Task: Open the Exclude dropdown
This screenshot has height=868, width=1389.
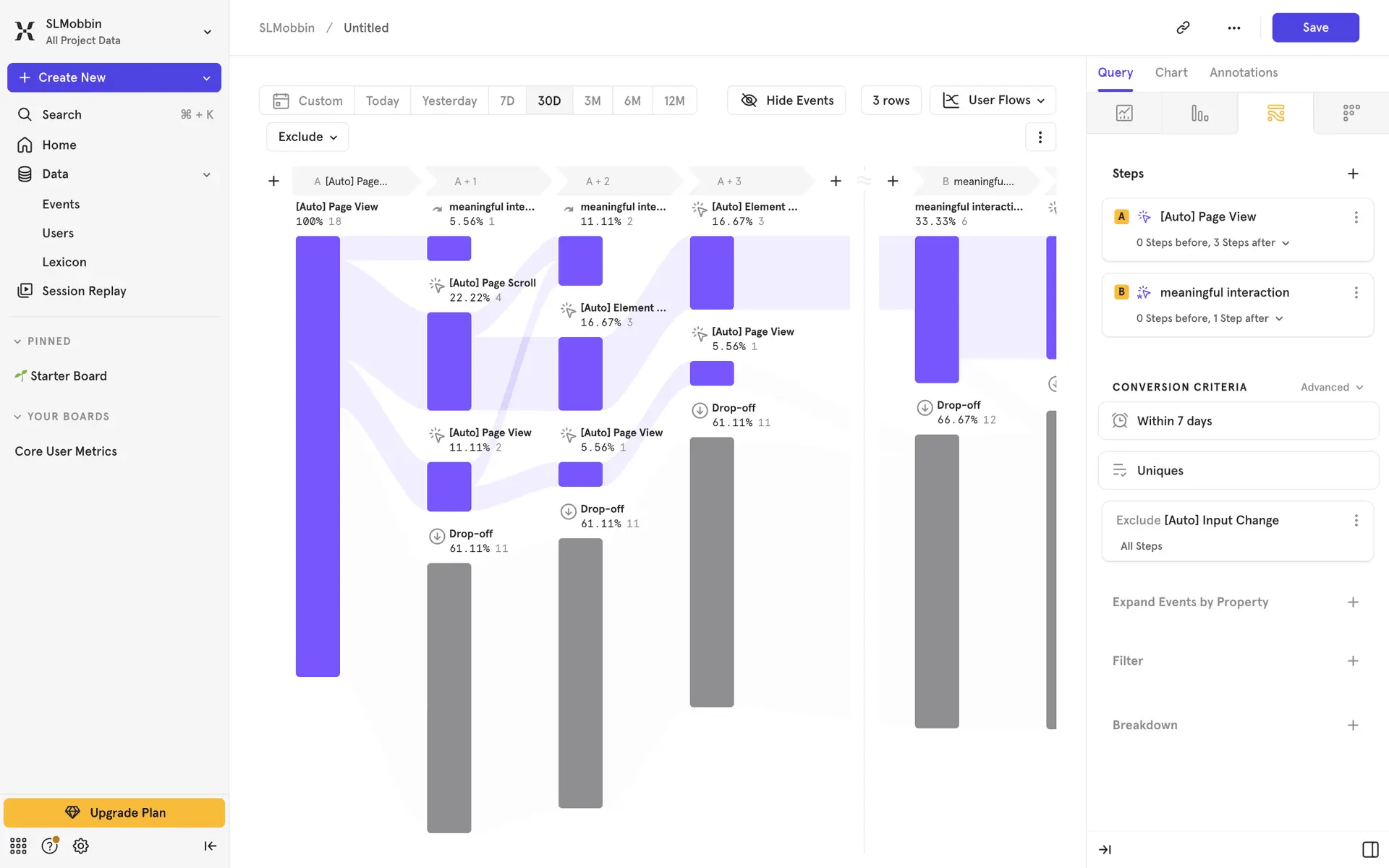Action: pyautogui.click(x=307, y=137)
